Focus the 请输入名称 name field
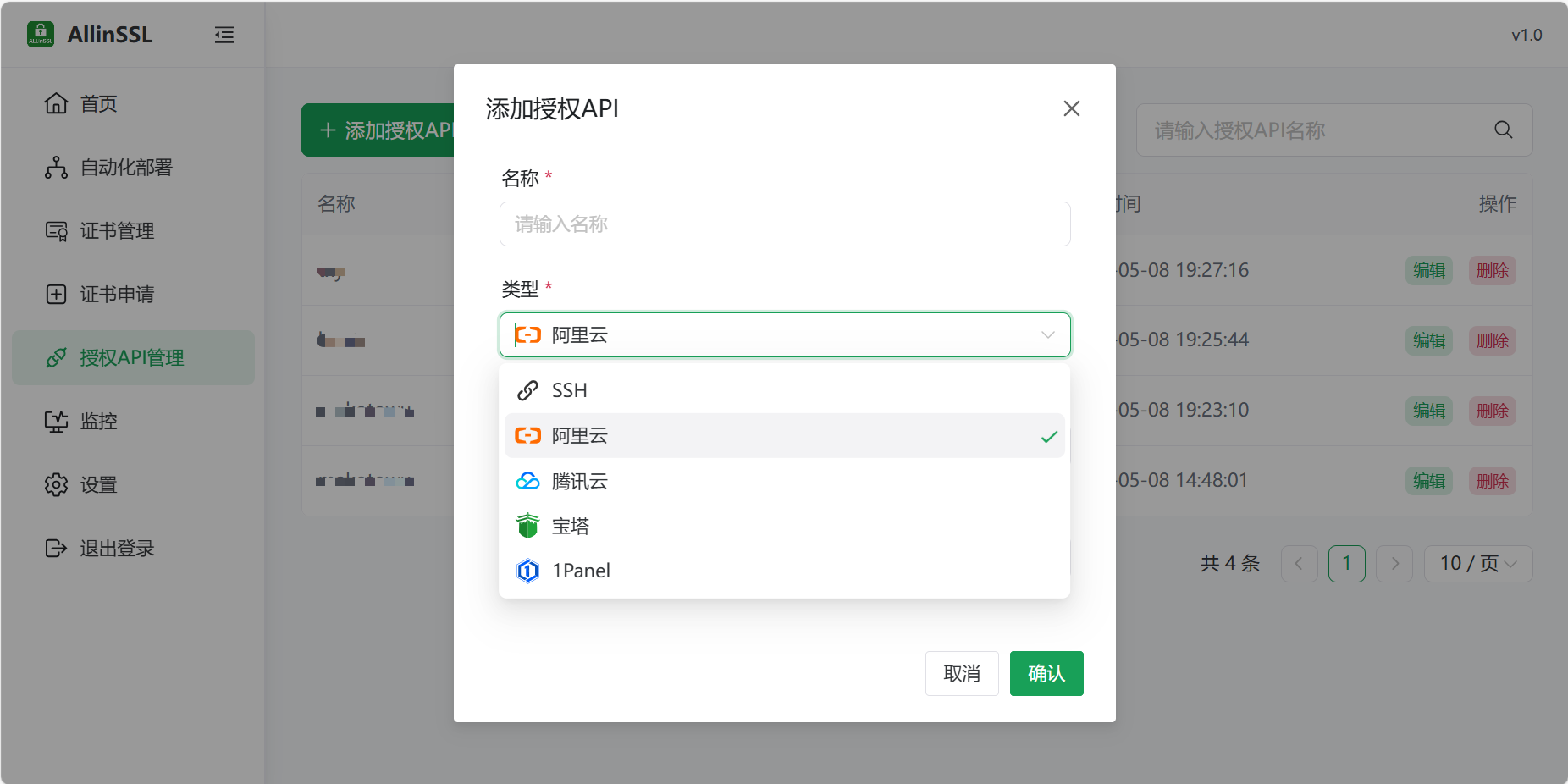The width and height of the screenshot is (1568, 784). tap(785, 224)
